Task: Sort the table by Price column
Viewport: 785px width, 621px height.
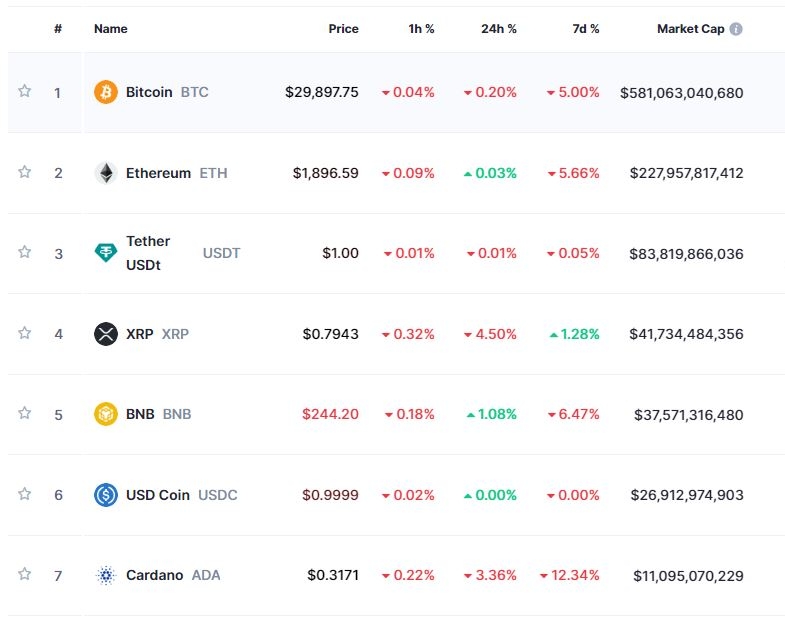Action: (x=343, y=29)
